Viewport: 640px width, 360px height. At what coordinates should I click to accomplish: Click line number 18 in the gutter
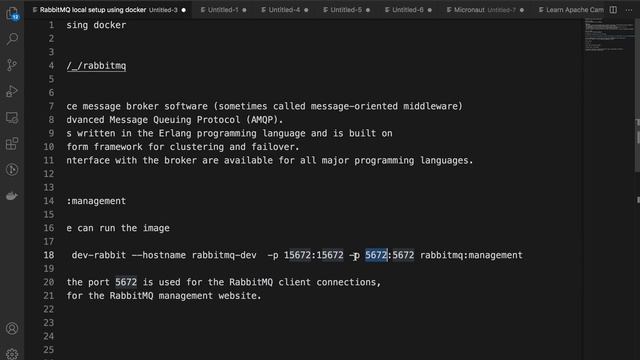[49, 255]
